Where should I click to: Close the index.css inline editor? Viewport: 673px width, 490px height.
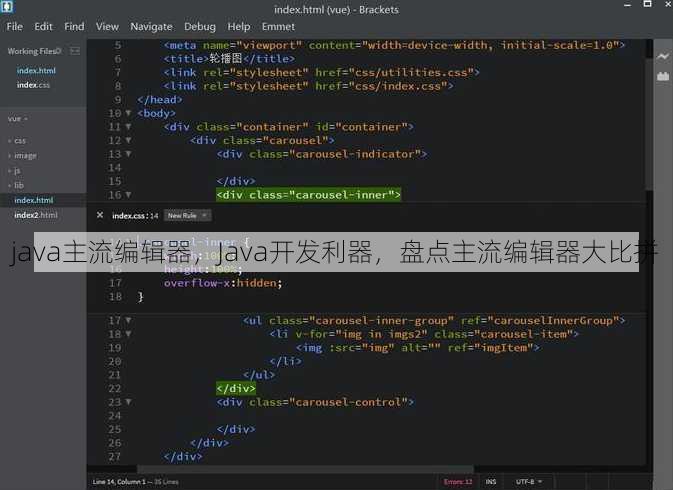pos(100,215)
